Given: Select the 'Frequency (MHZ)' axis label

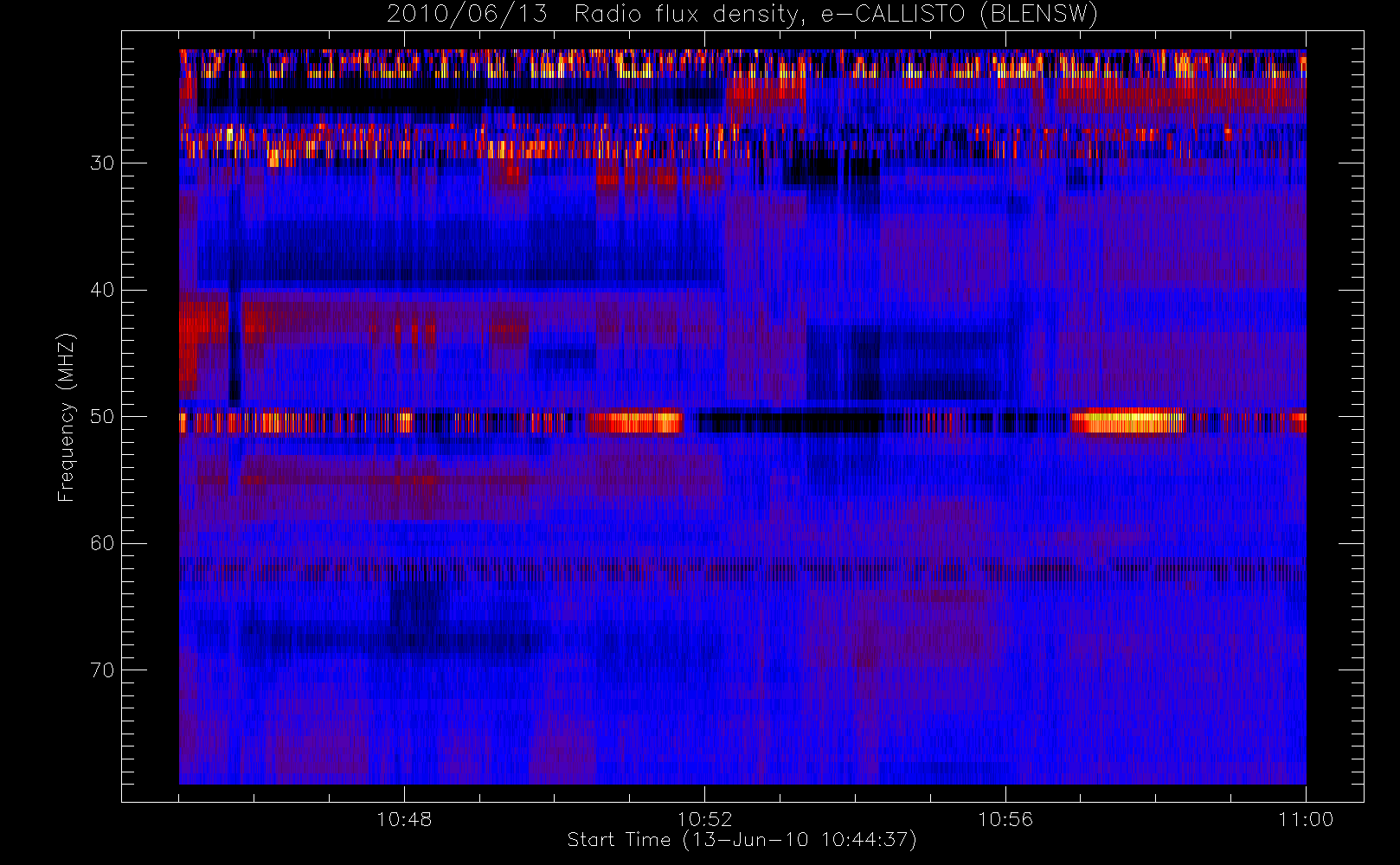Looking at the screenshot, I should pos(66,417).
